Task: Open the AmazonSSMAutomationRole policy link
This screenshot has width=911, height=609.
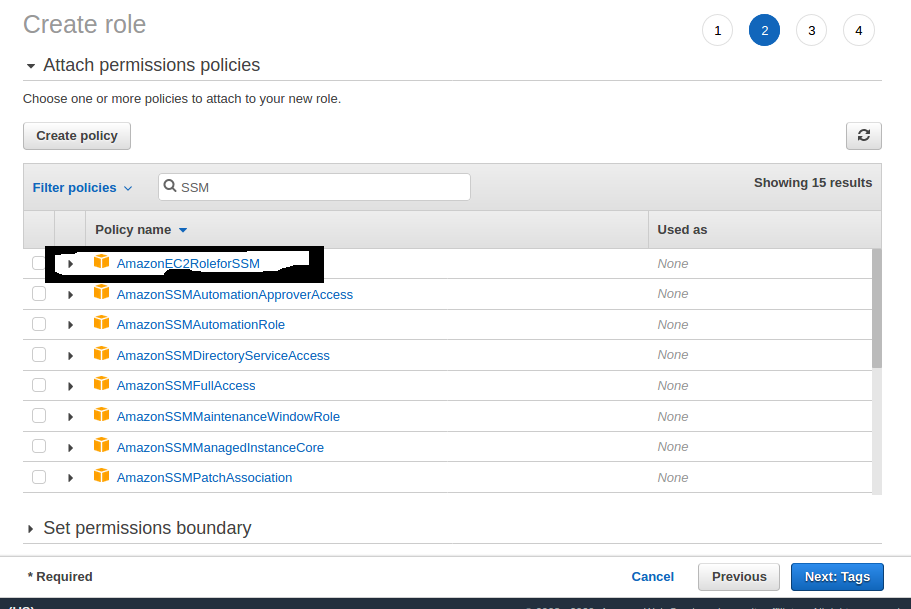Action: point(200,324)
